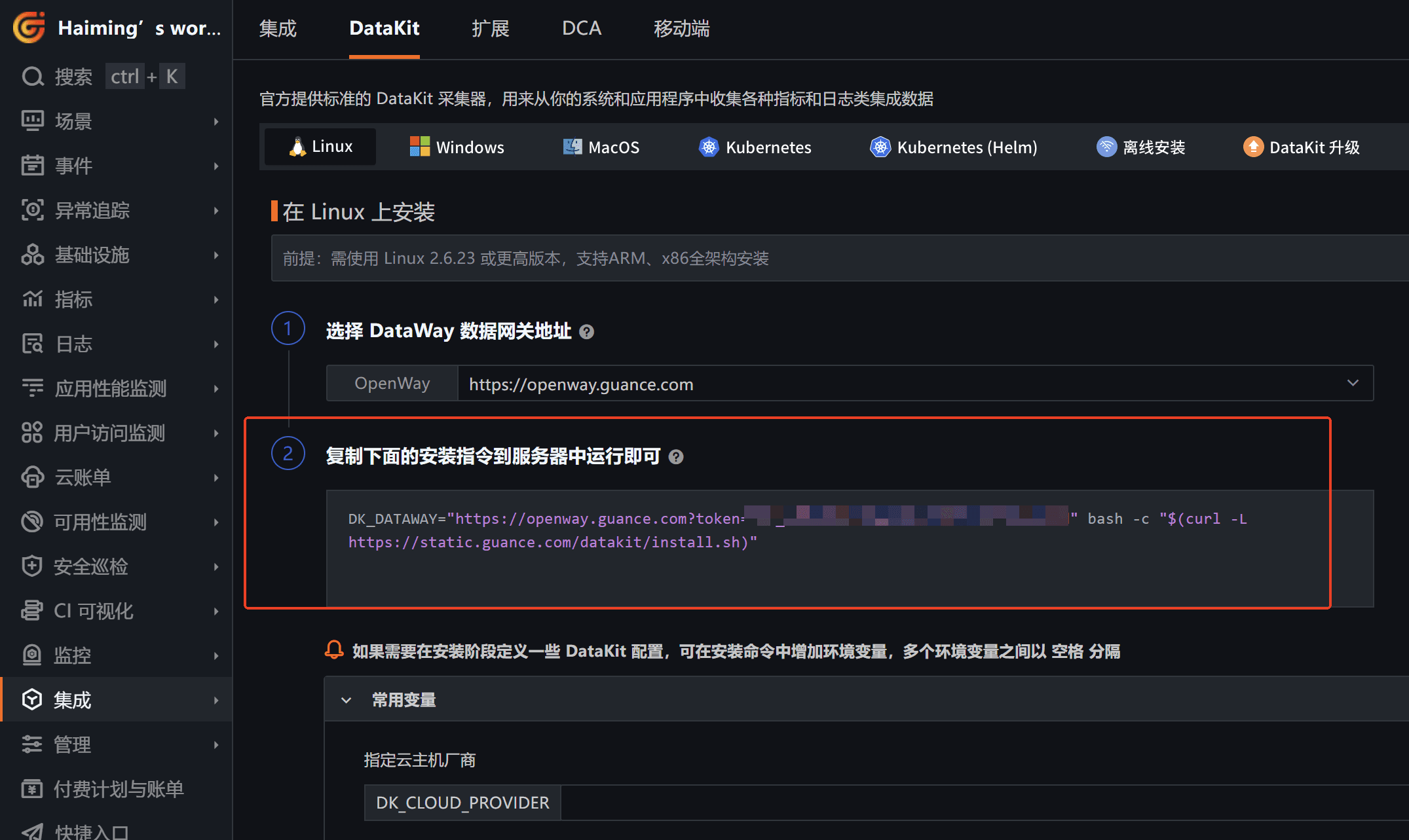Click the 监控 monitor icon

coord(32,655)
